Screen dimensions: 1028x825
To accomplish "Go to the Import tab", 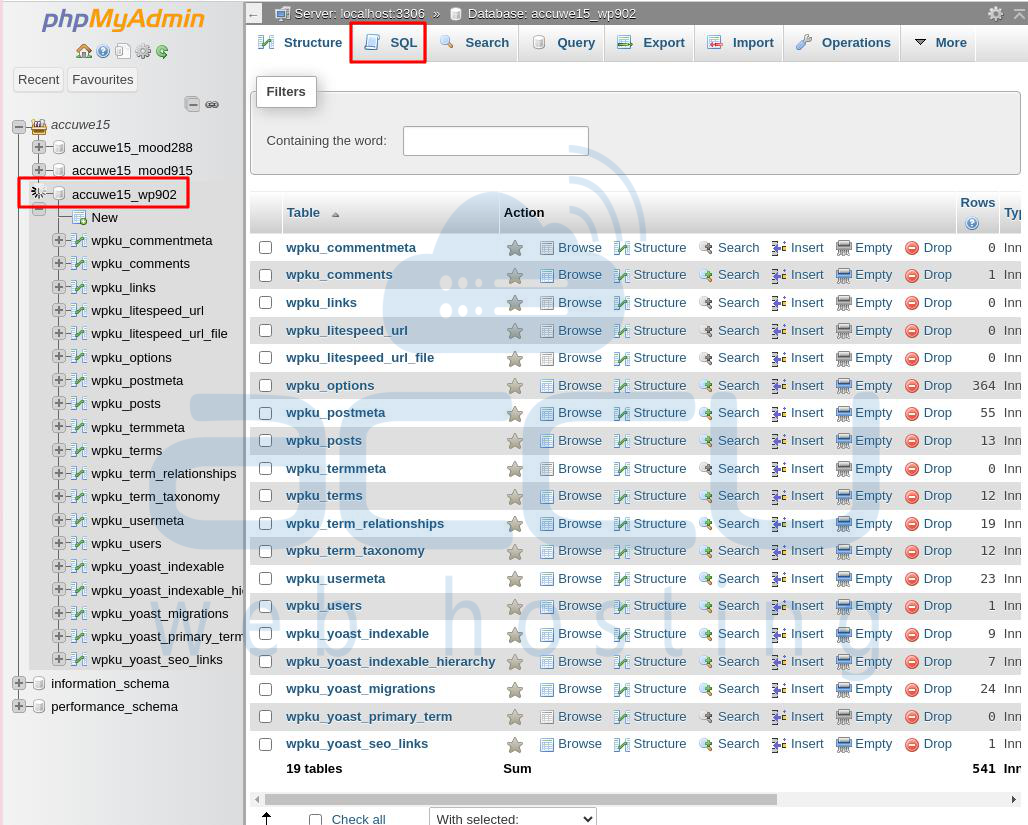I will [740, 43].
